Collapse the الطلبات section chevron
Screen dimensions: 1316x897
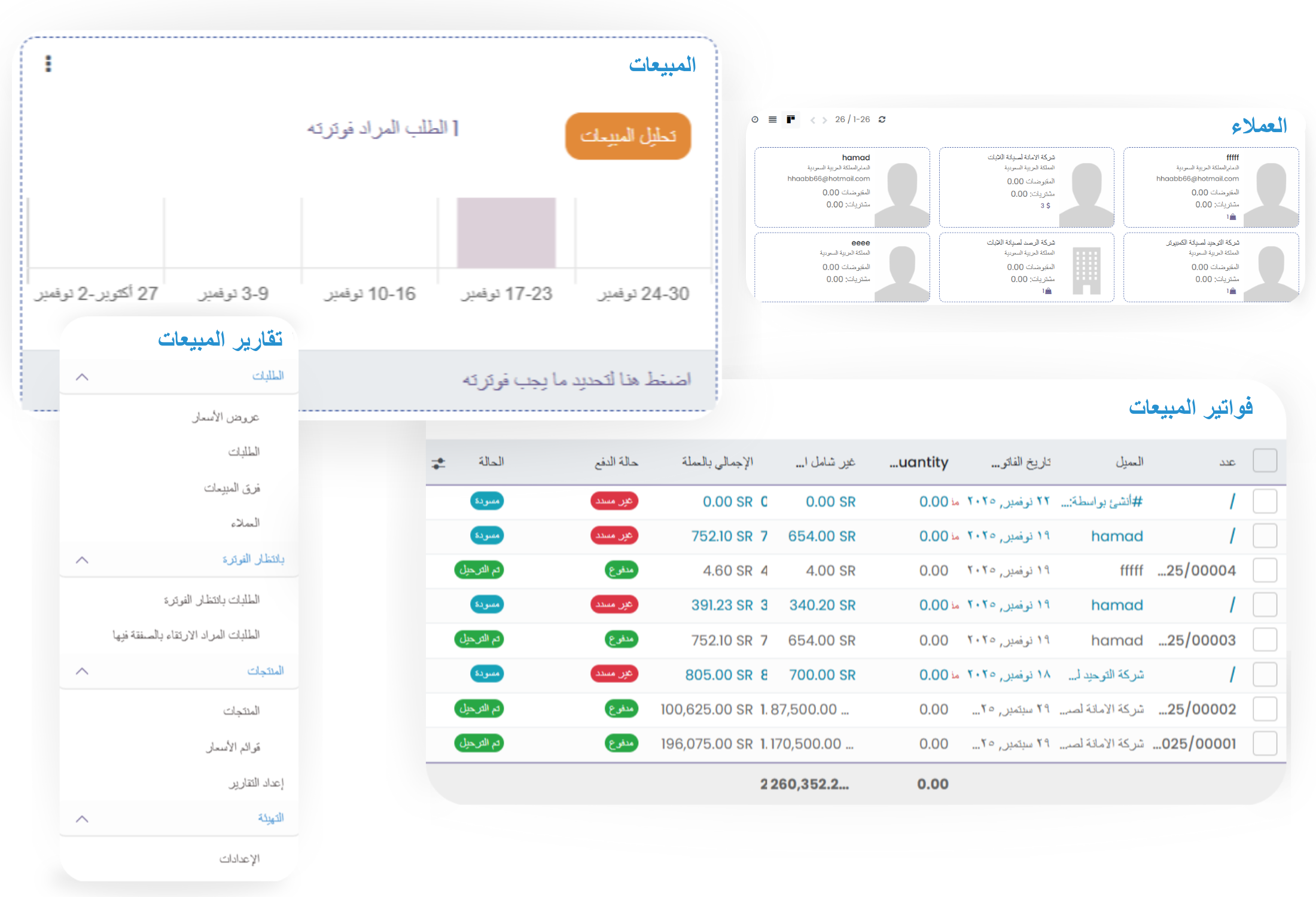pyautogui.click(x=83, y=377)
